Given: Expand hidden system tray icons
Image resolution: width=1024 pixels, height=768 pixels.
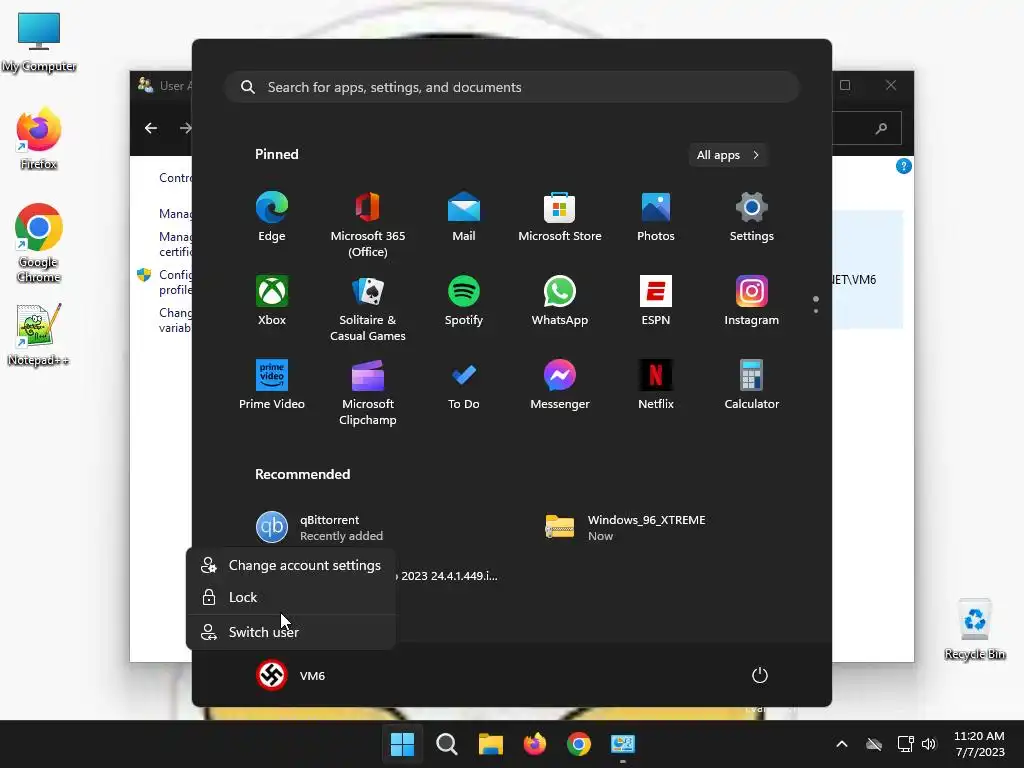Looking at the screenshot, I should [842, 744].
